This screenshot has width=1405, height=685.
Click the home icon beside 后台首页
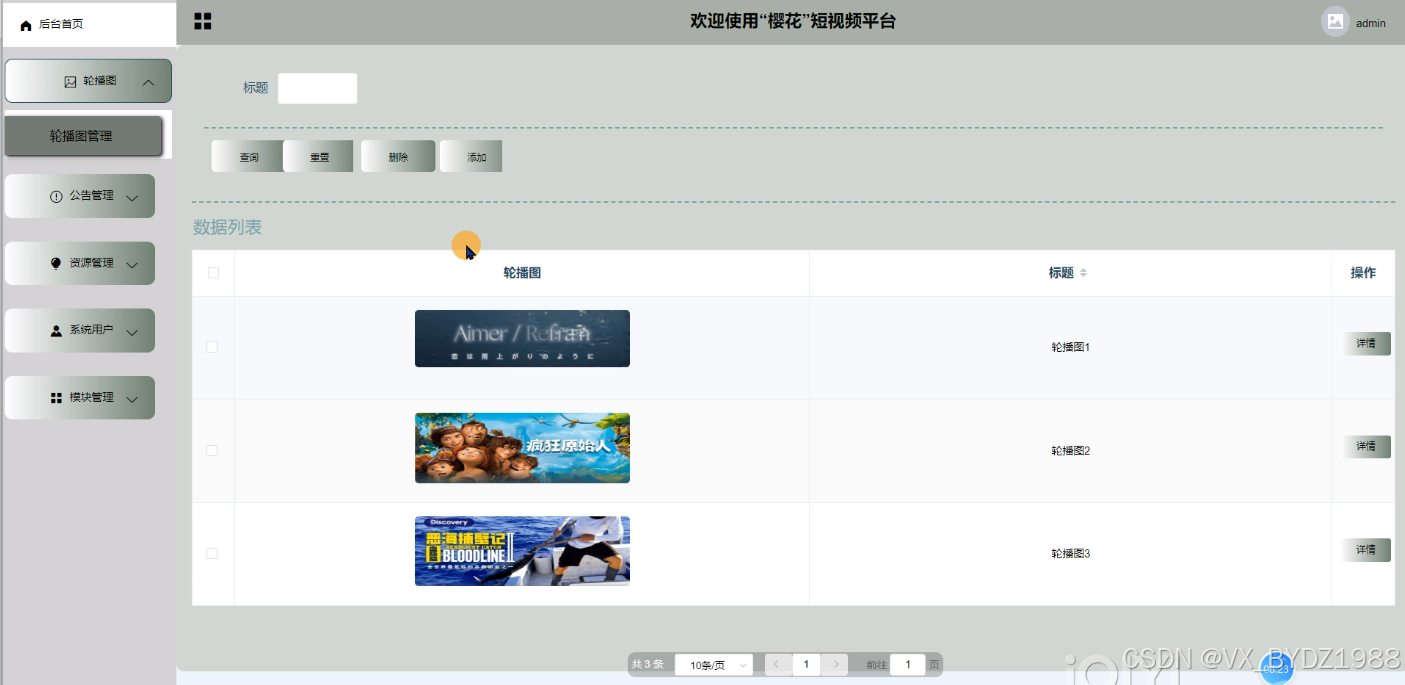coord(26,25)
